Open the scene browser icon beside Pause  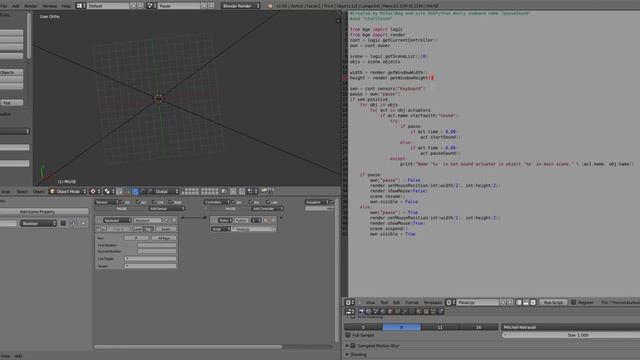click(x=151, y=6)
